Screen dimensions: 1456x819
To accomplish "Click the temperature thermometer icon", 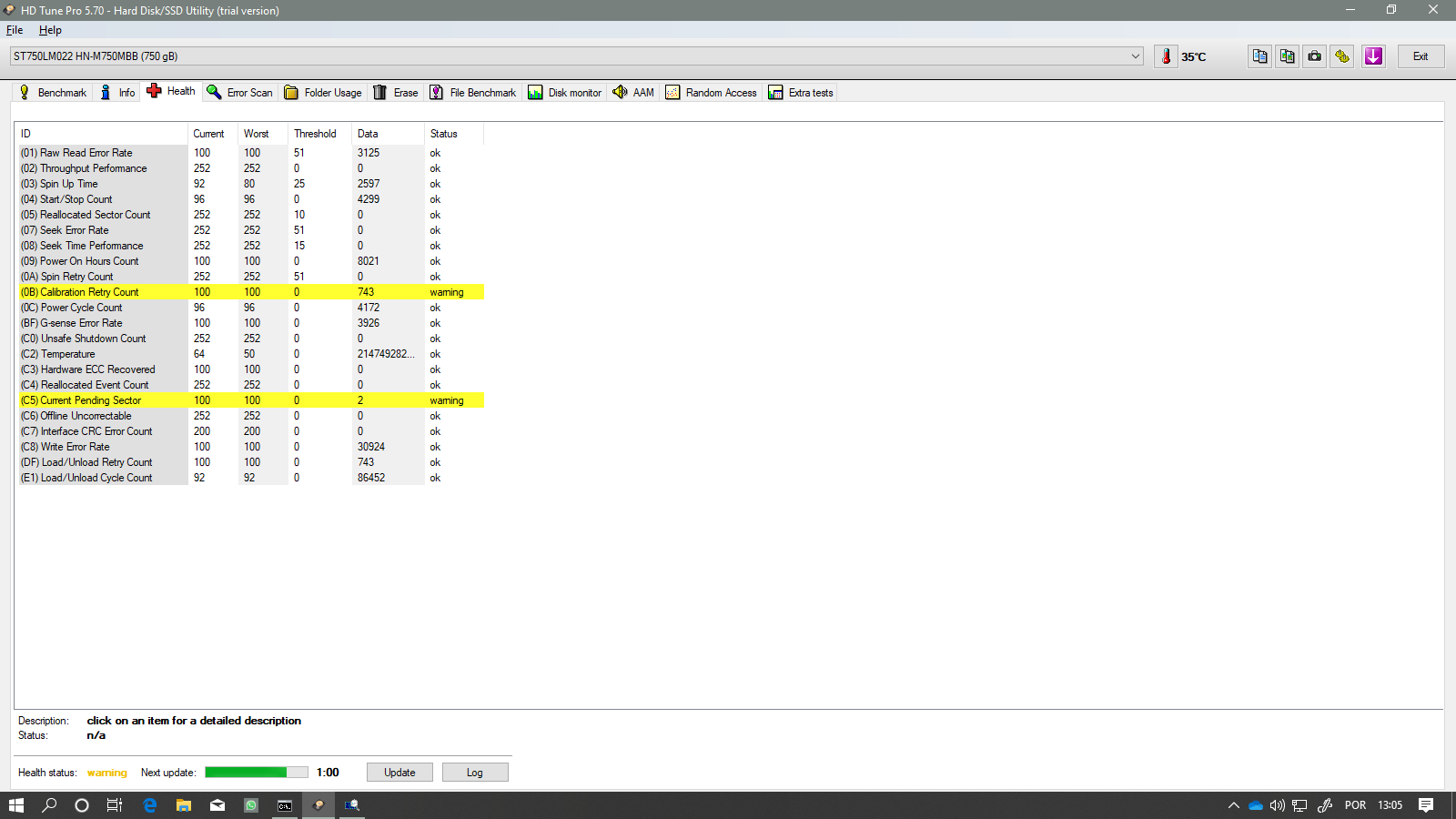I will click(1166, 56).
